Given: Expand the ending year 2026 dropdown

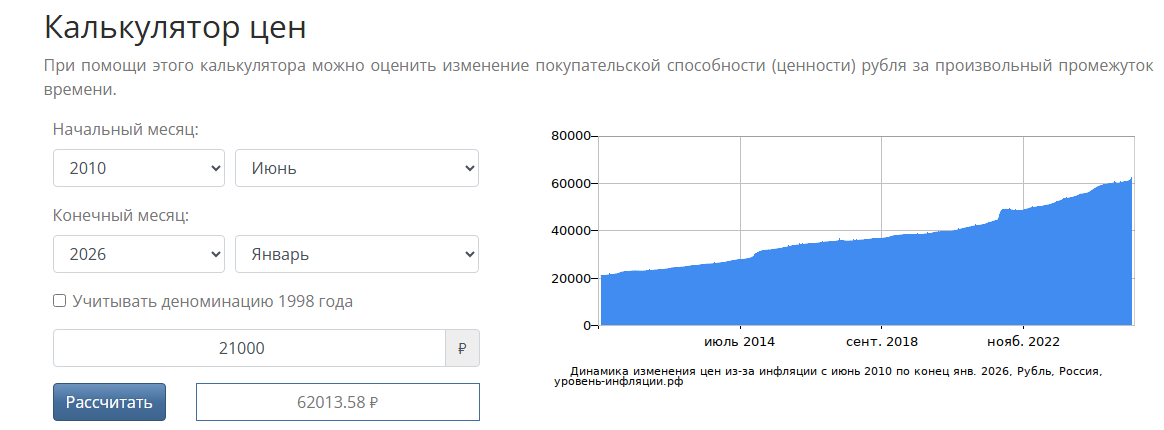Looking at the screenshot, I should point(139,254).
